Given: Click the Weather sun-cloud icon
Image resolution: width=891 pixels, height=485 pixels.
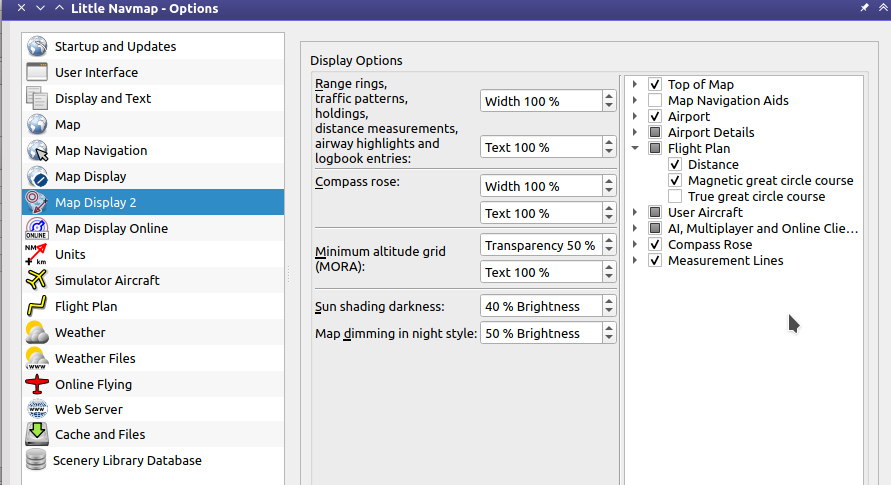Looking at the screenshot, I should point(37,332).
